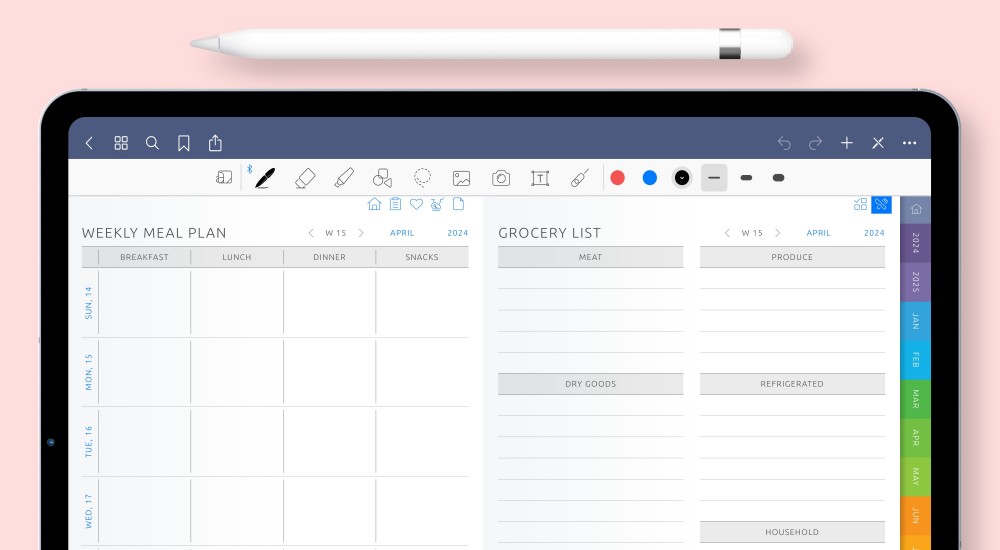Viewport: 1000px width, 550px height.
Task: Open the MON, 15 day link
Action: [89, 373]
